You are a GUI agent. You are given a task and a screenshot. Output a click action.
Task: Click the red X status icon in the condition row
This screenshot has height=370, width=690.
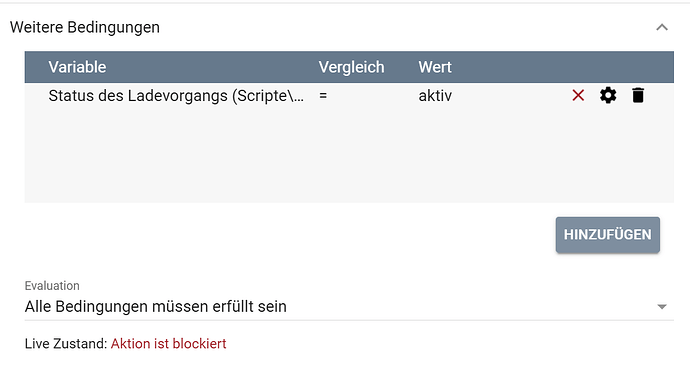point(578,95)
